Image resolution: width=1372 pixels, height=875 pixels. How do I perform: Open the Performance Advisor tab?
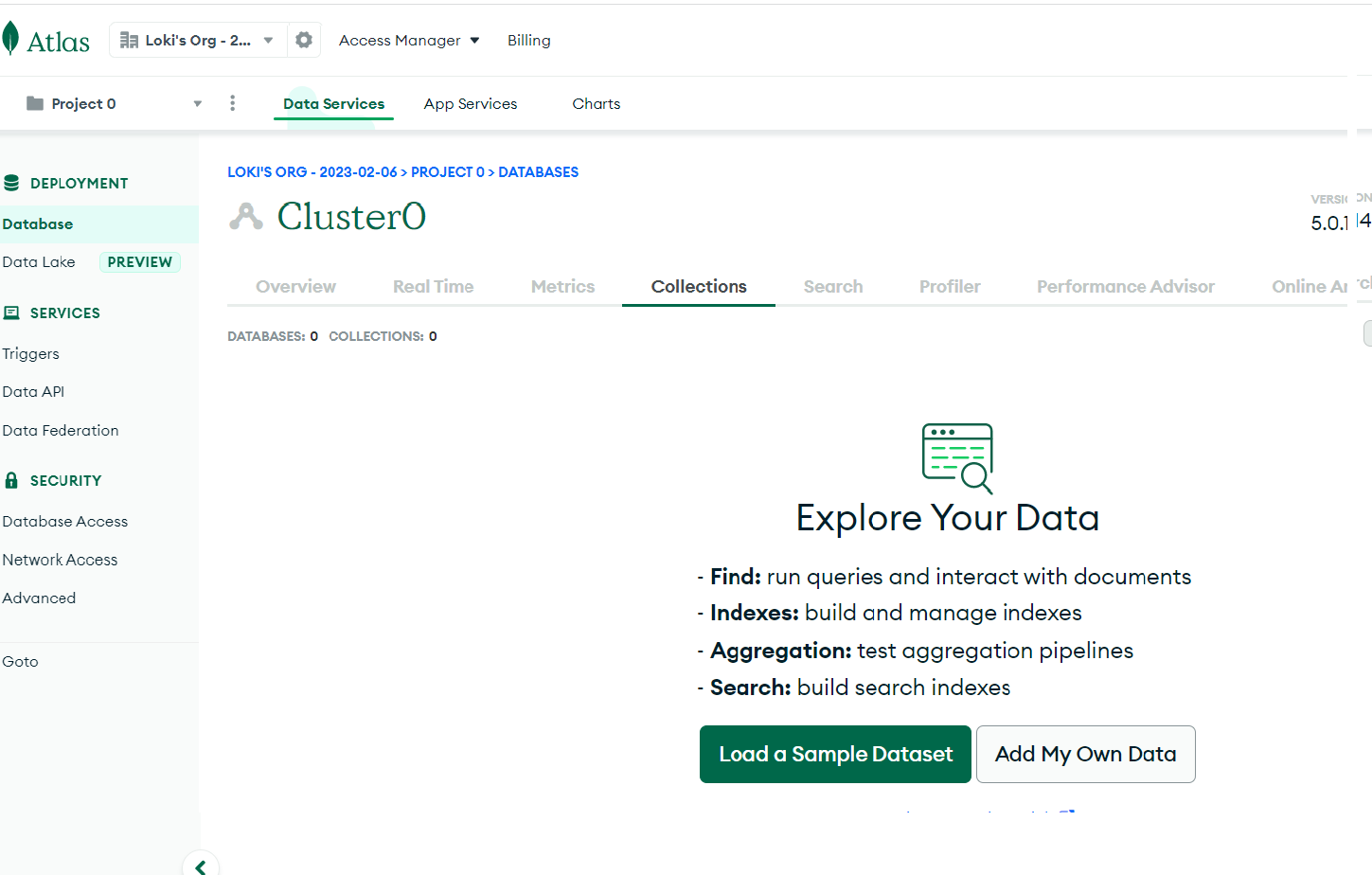[x=1126, y=286]
